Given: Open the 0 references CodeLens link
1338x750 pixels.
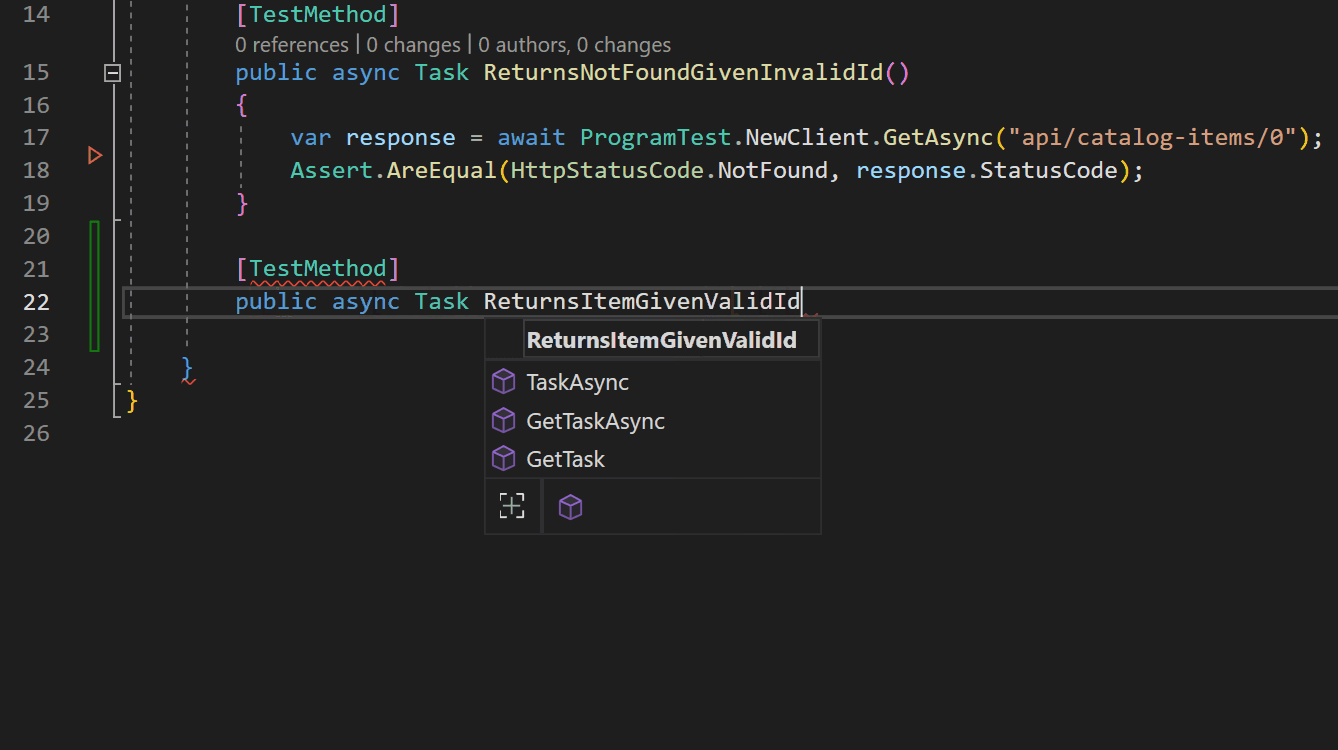Looking at the screenshot, I should coord(291,44).
